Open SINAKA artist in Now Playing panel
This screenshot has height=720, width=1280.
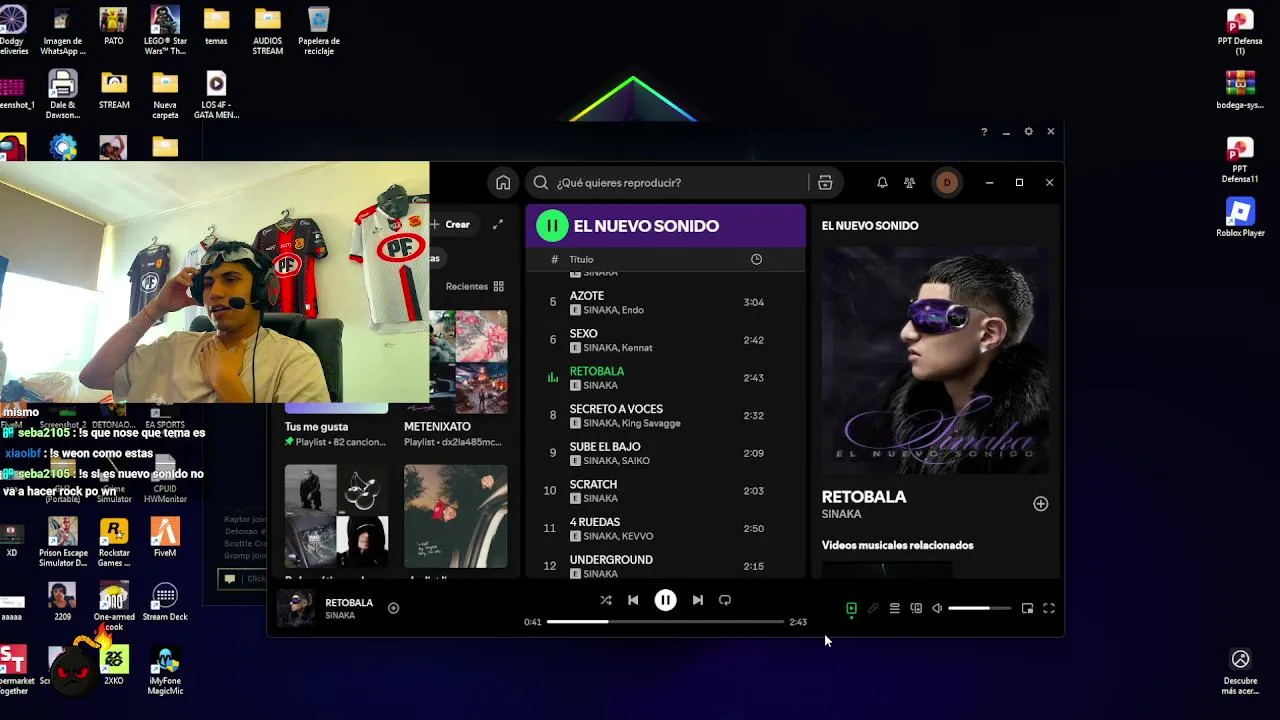pos(841,514)
